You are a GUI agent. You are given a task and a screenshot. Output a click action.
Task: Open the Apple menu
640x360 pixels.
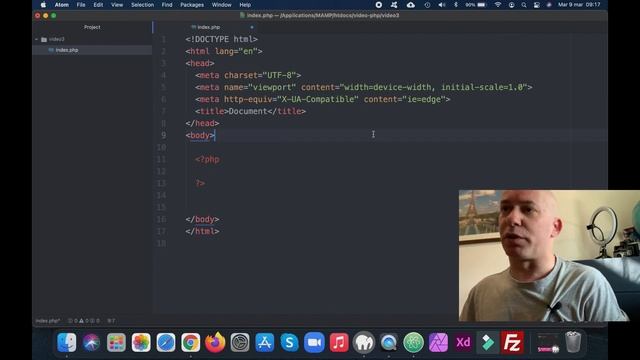(43, 5)
